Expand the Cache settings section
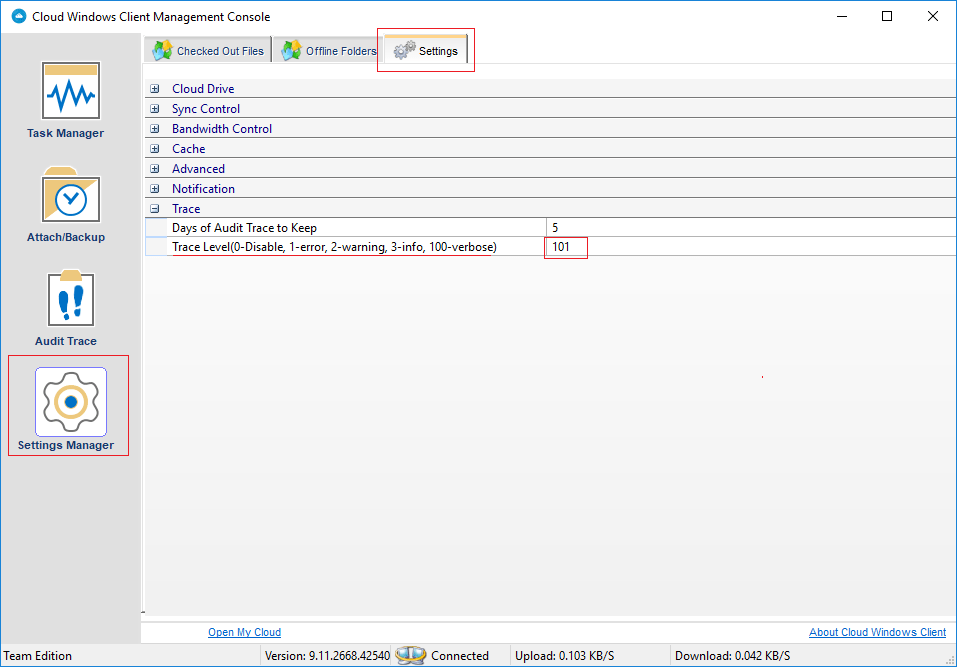The image size is (957, 667). [x=154, y=148]
